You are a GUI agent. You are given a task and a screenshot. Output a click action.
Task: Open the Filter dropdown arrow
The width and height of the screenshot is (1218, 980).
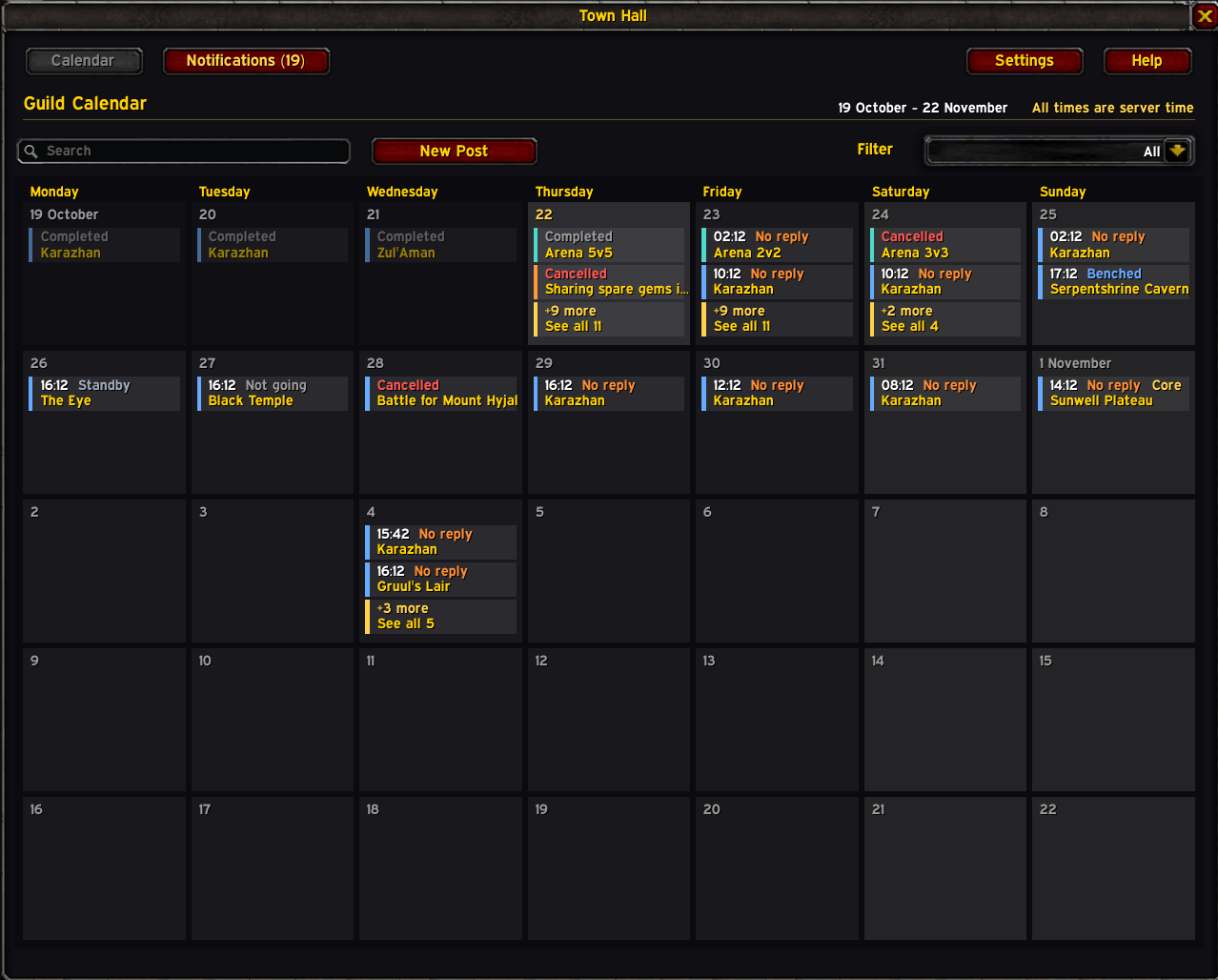pyautogui.click(x=1178, y=151)
